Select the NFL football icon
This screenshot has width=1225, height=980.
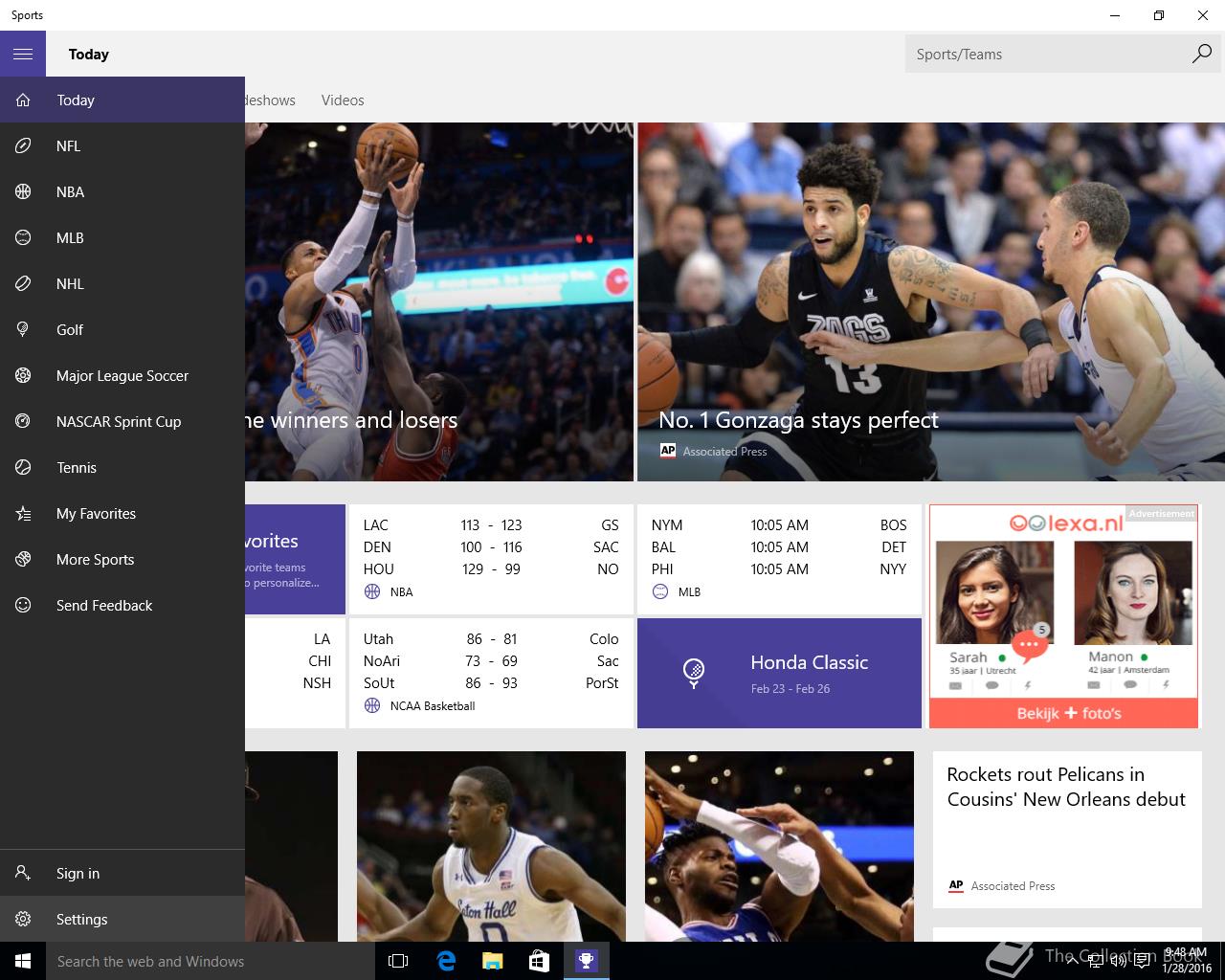pyautogui.click(x=23, y=145)
